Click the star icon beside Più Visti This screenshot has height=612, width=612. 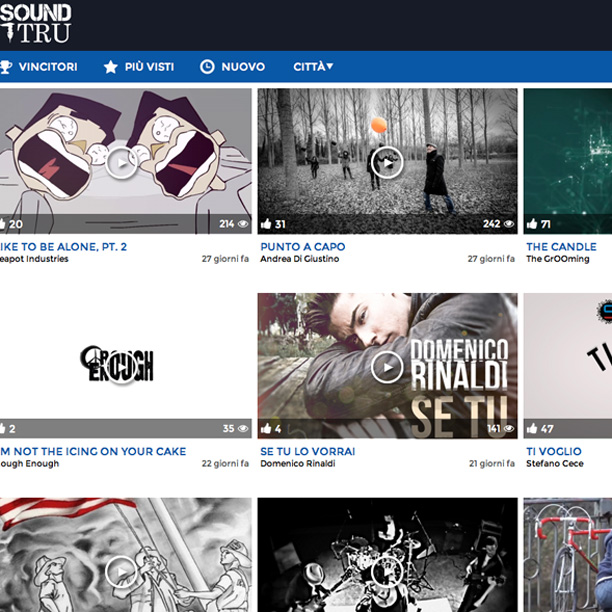pos(110,67)
